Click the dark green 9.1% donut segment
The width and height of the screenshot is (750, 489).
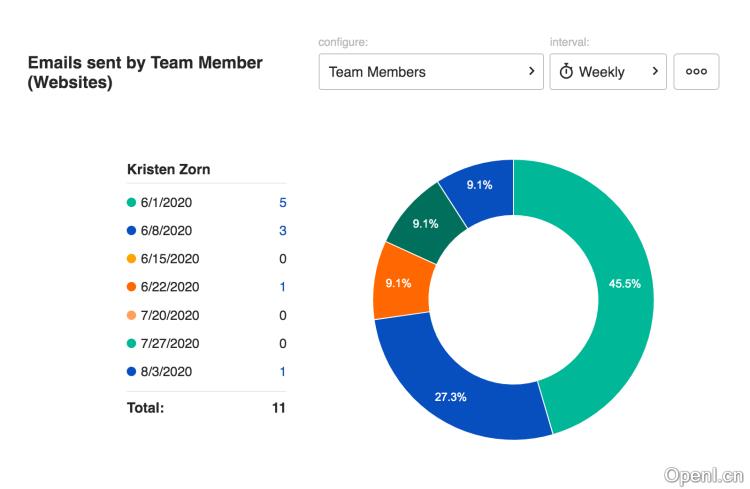(425, 223)
